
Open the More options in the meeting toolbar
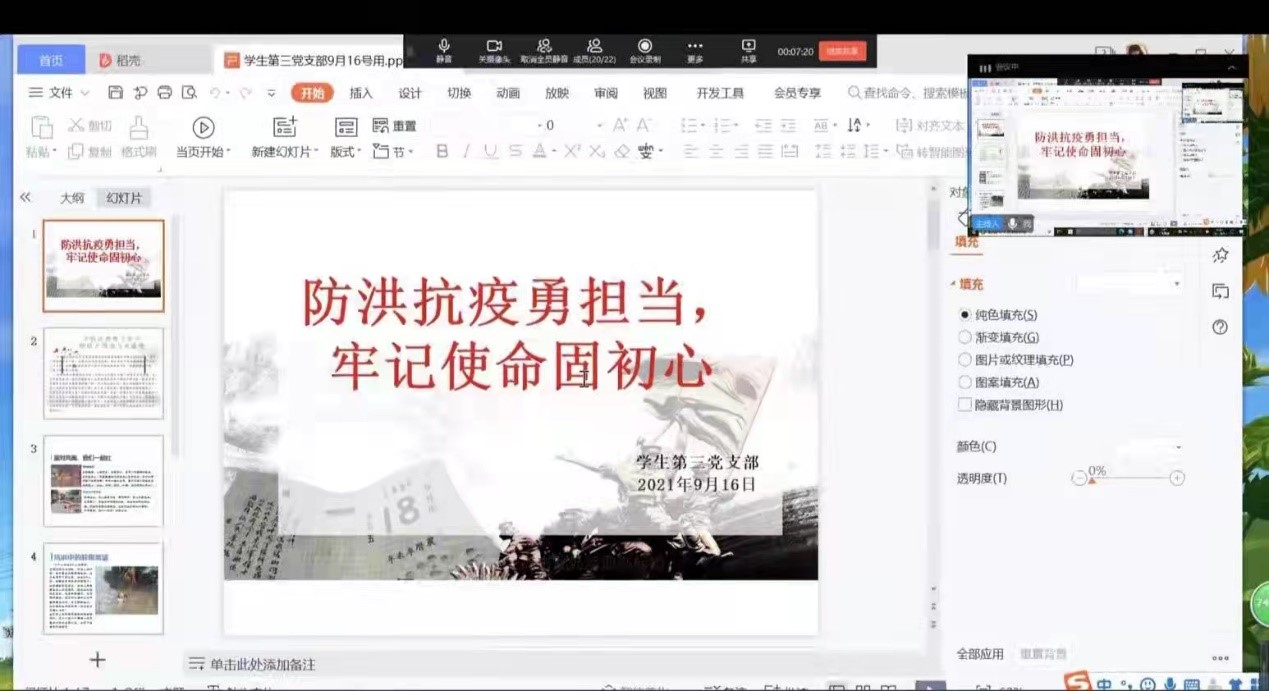(x=695, y=51)
